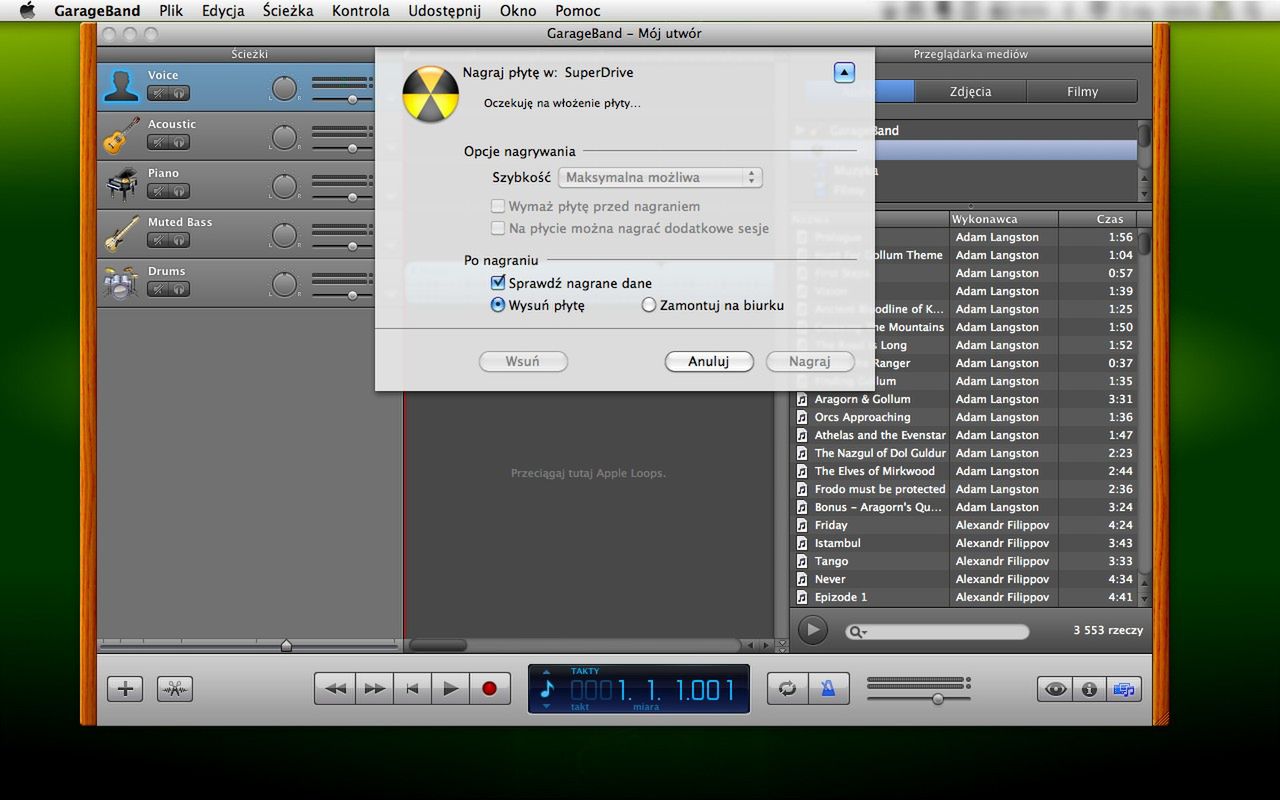Add a new track with plus button

point(125,688)
